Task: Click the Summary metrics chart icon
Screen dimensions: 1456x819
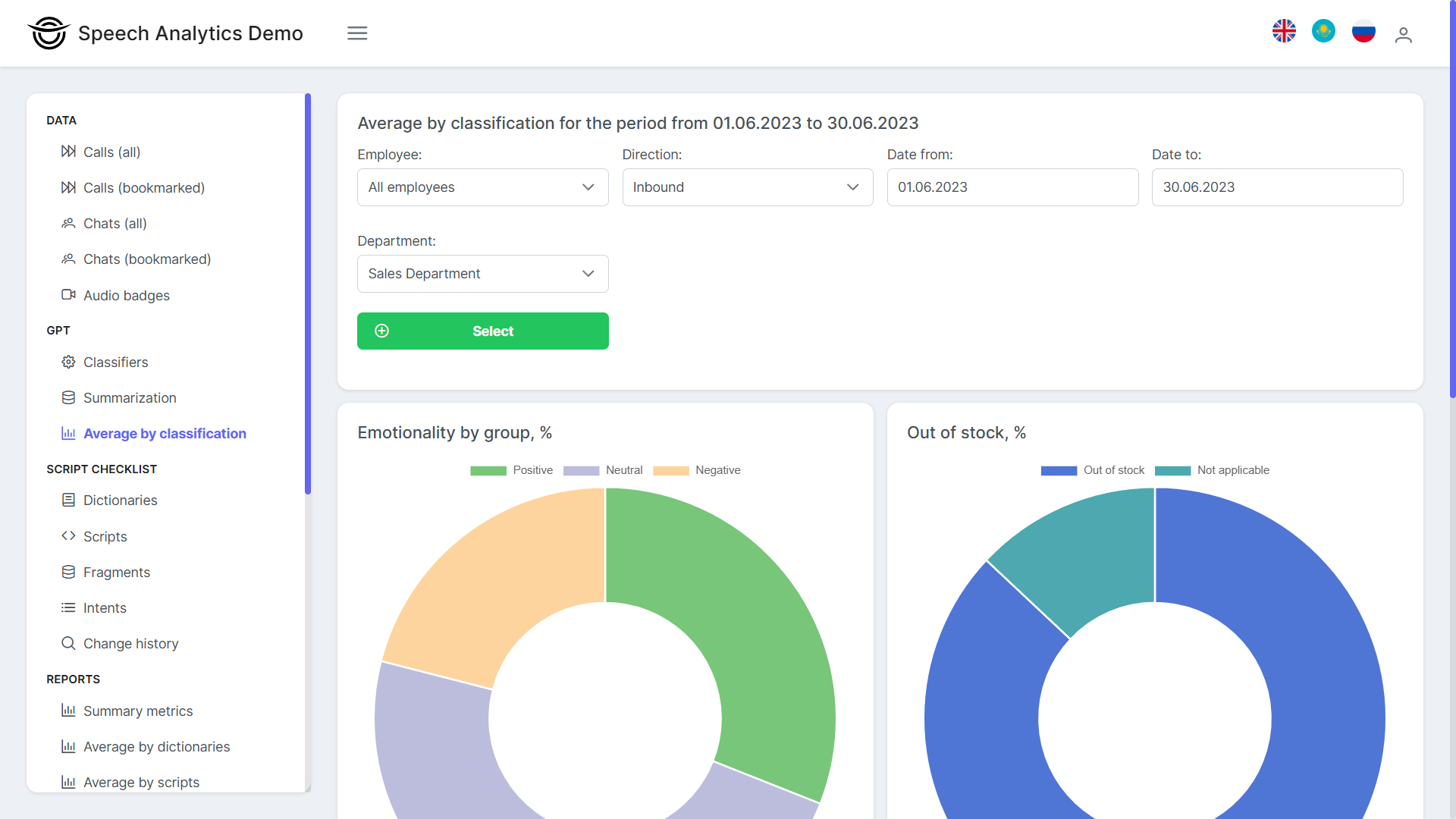Action: click(68, 711)
